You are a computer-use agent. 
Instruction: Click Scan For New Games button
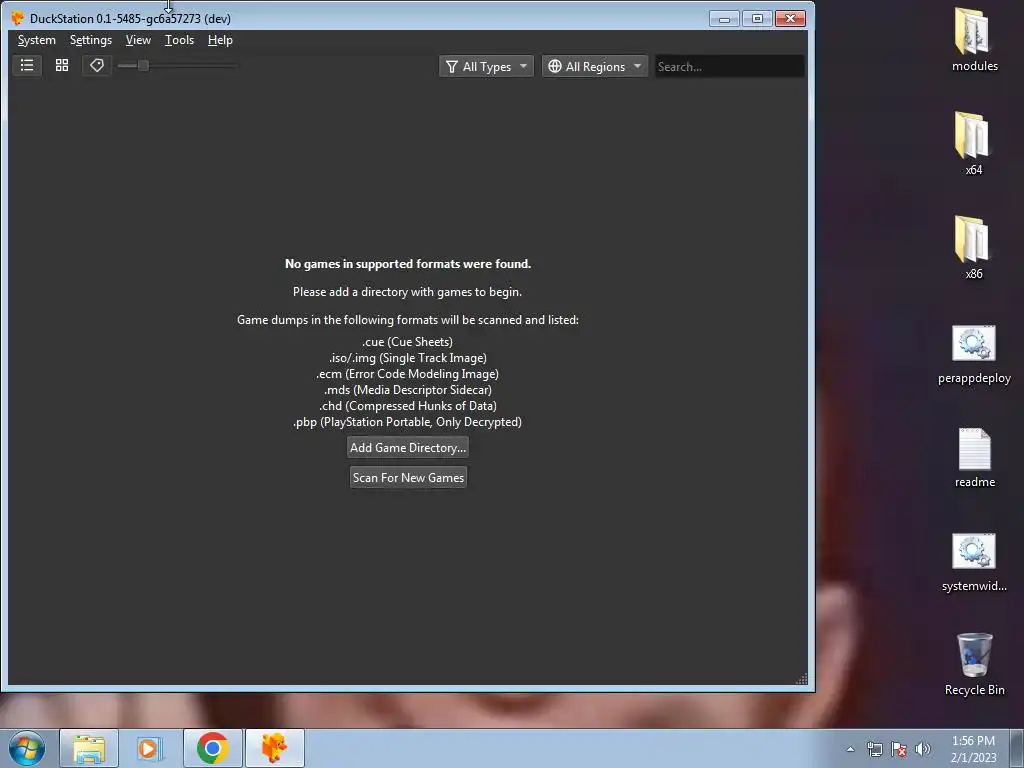click(x=408, y=477)
